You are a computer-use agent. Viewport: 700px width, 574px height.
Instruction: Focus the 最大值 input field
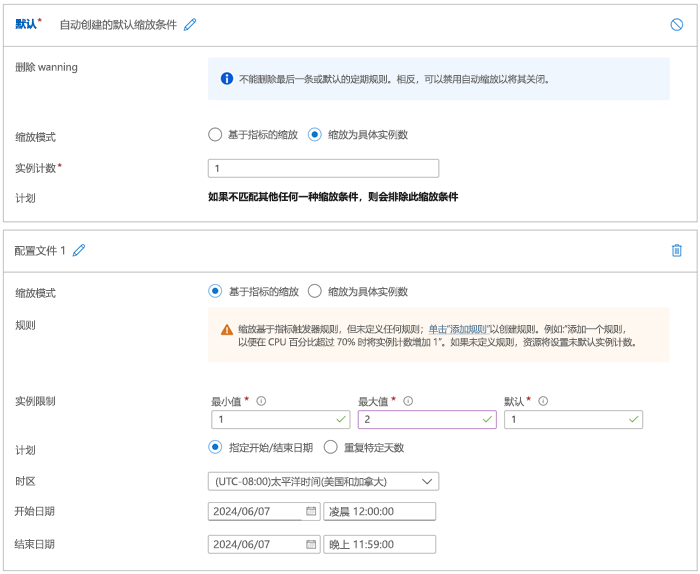click(x=427, y=419)
